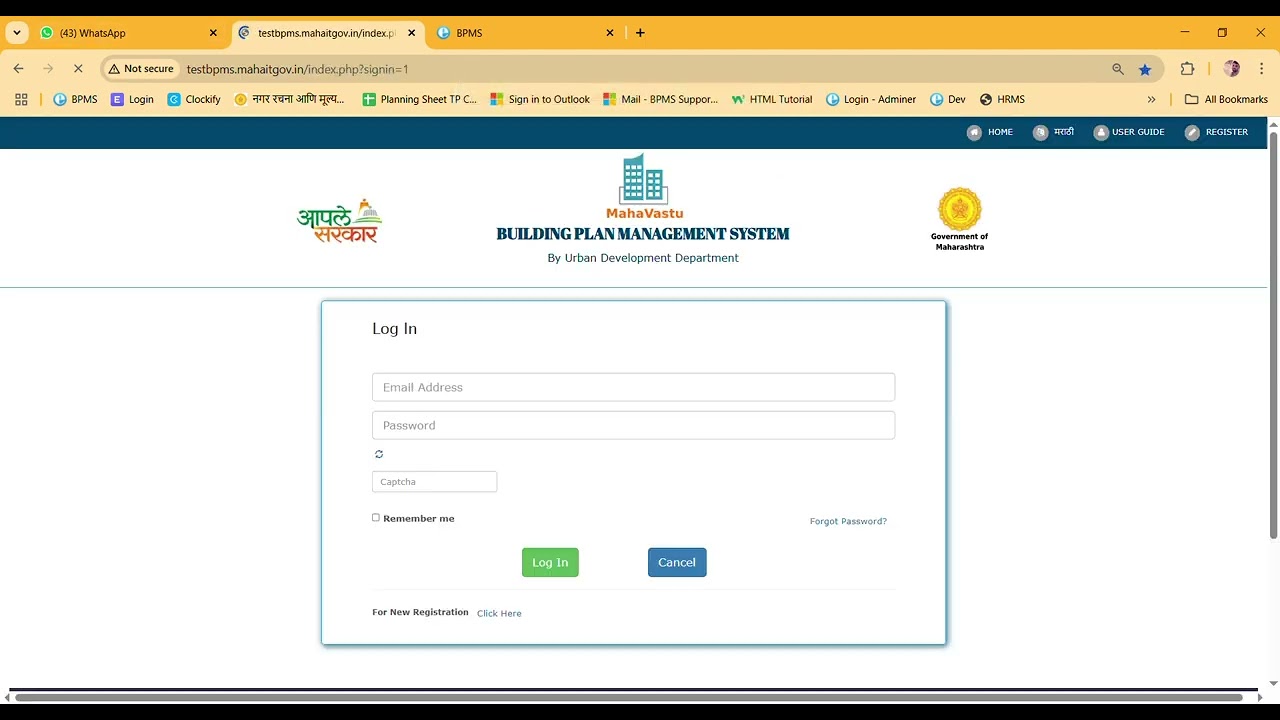This screenshot has width=1280, height=720.
Task: Click the Captcha input field
Action: pos(434,482)
